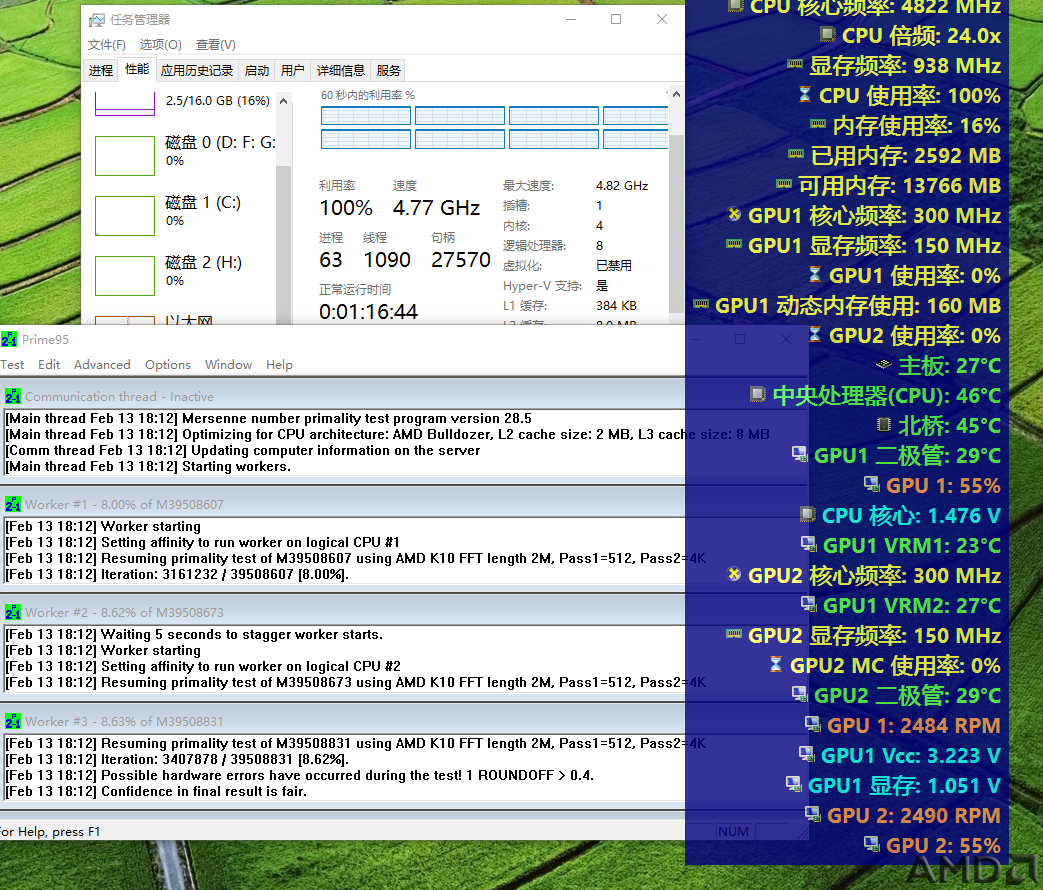Click the hourglass icon beside GPU1 使用率: 0%

coord(815,274)
